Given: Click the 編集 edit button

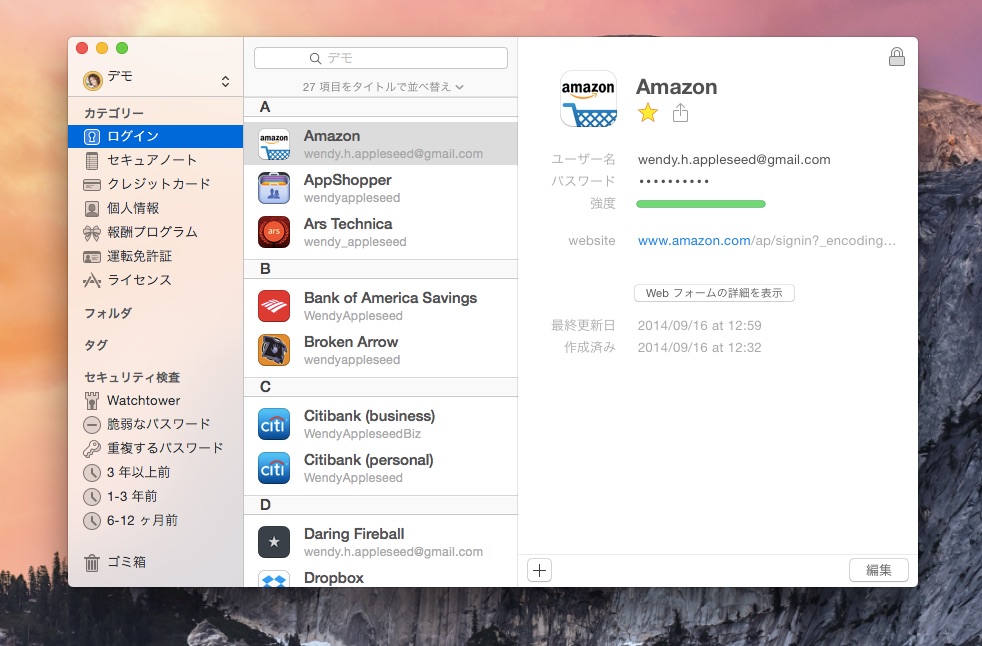Looking at the screenshot, I should coord(879,570).
